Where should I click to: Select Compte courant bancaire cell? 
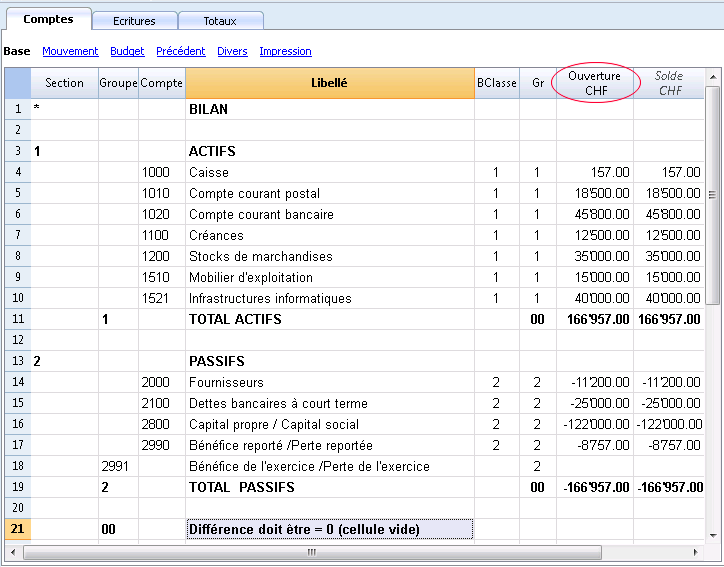click(330, 214)
